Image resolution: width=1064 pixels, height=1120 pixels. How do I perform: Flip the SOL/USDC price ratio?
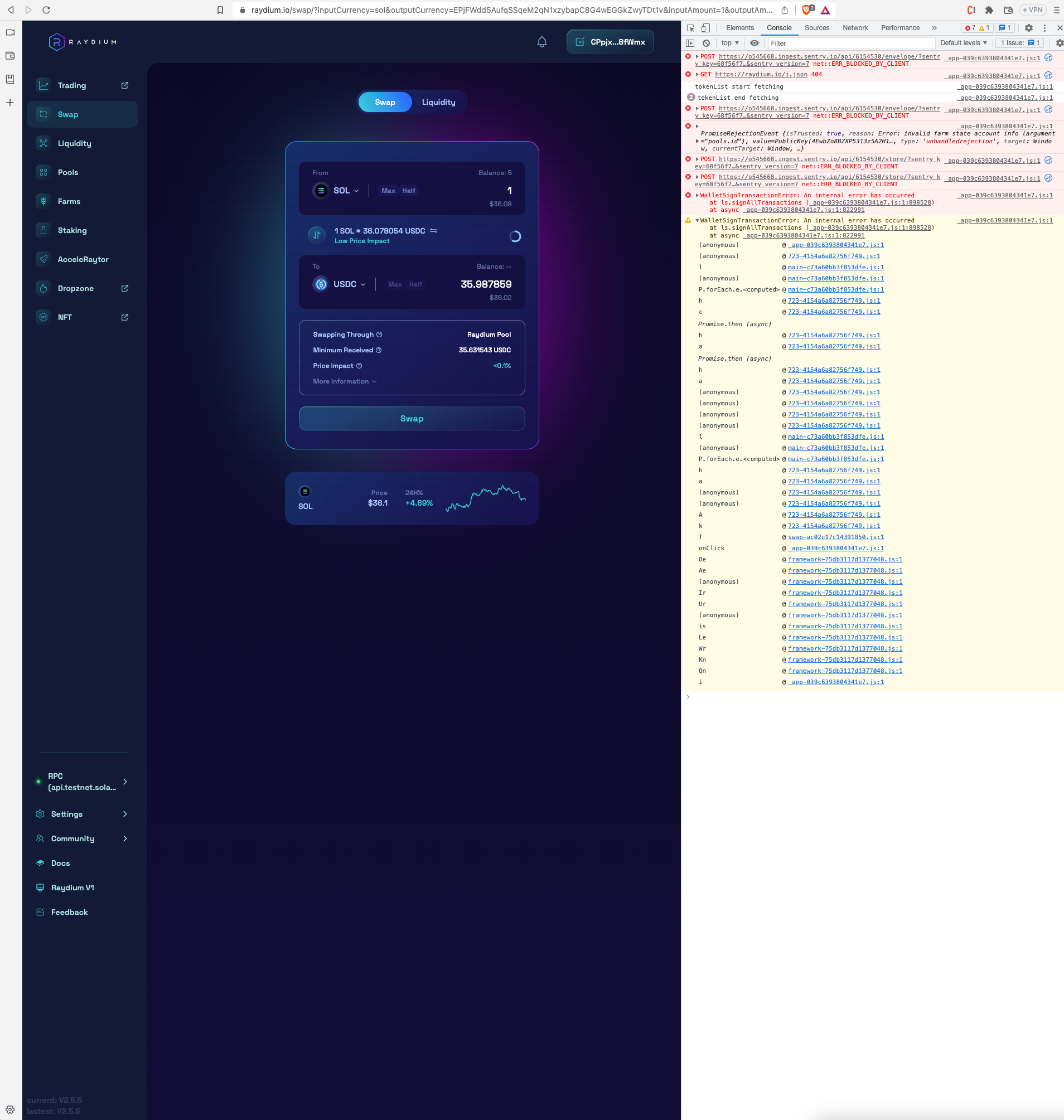point(434,231)
